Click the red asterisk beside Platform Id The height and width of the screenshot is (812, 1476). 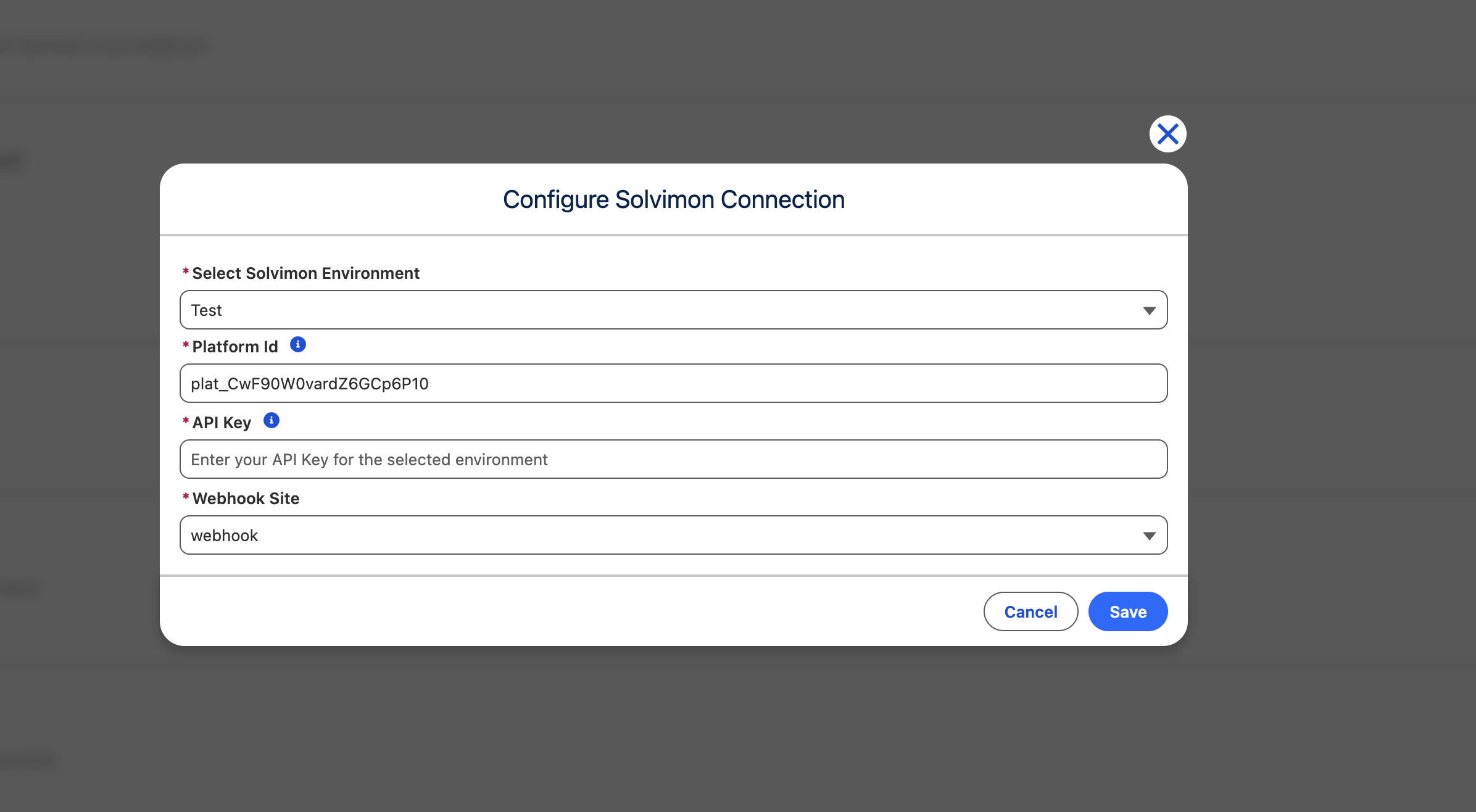pos(186,345)
